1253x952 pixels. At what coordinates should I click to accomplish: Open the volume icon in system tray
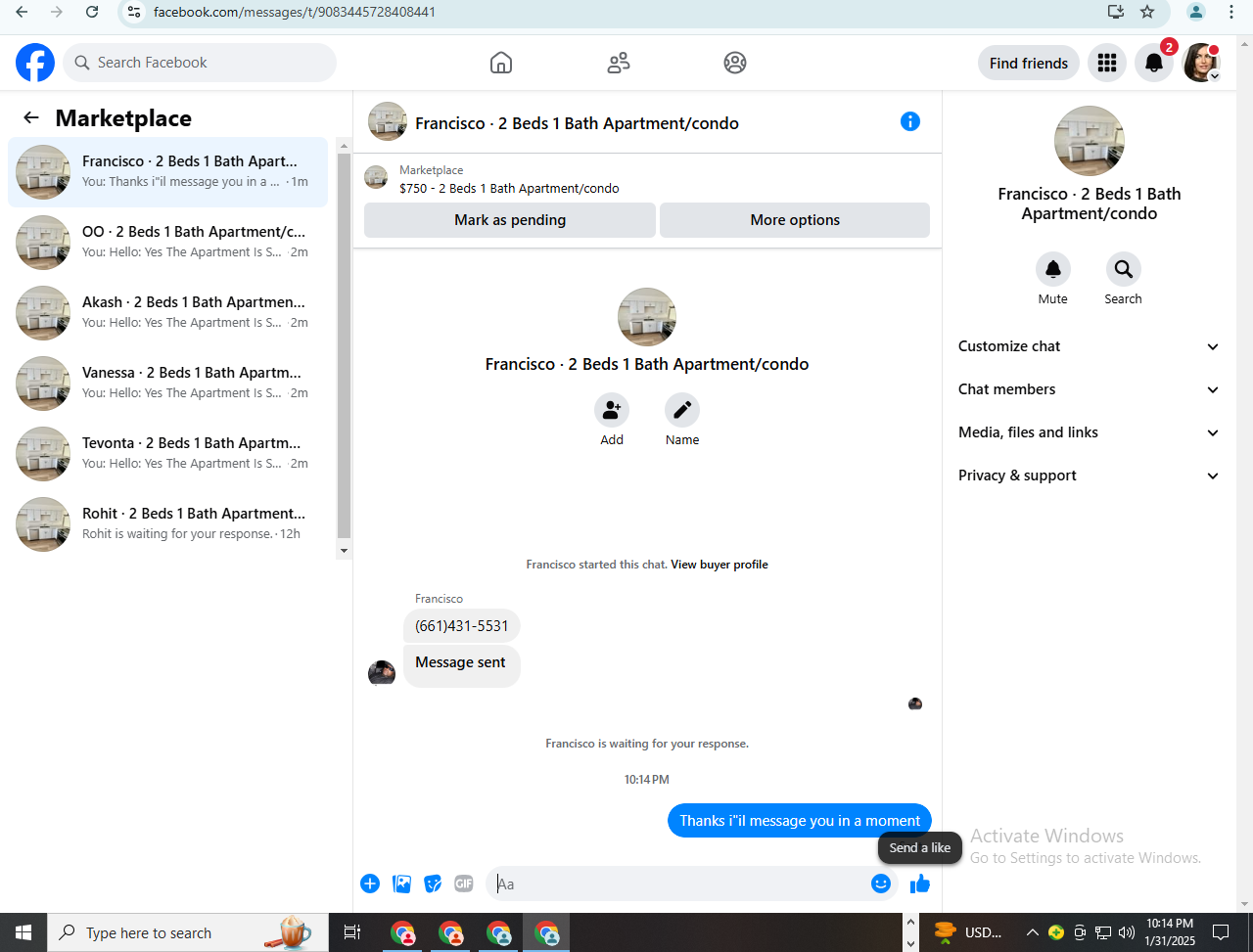click(1127, 932)
